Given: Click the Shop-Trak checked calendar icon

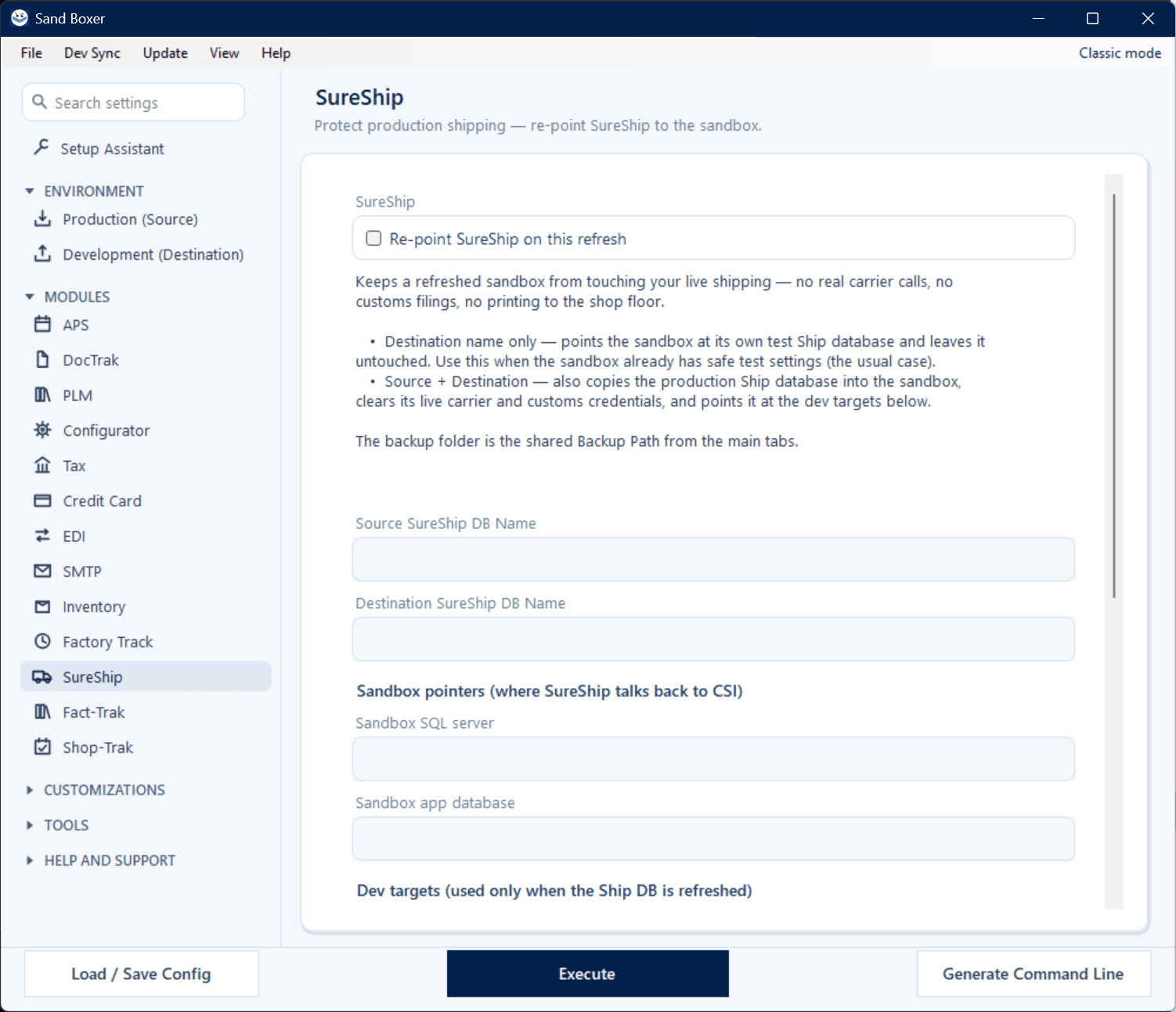Looking at the screenshot, I should 43,747.
